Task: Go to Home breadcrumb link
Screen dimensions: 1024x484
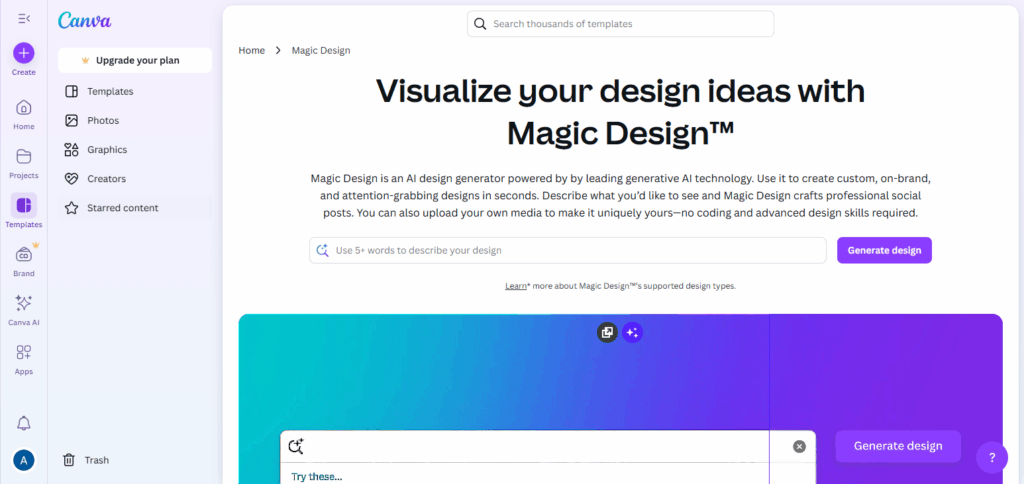Action: 251,50
